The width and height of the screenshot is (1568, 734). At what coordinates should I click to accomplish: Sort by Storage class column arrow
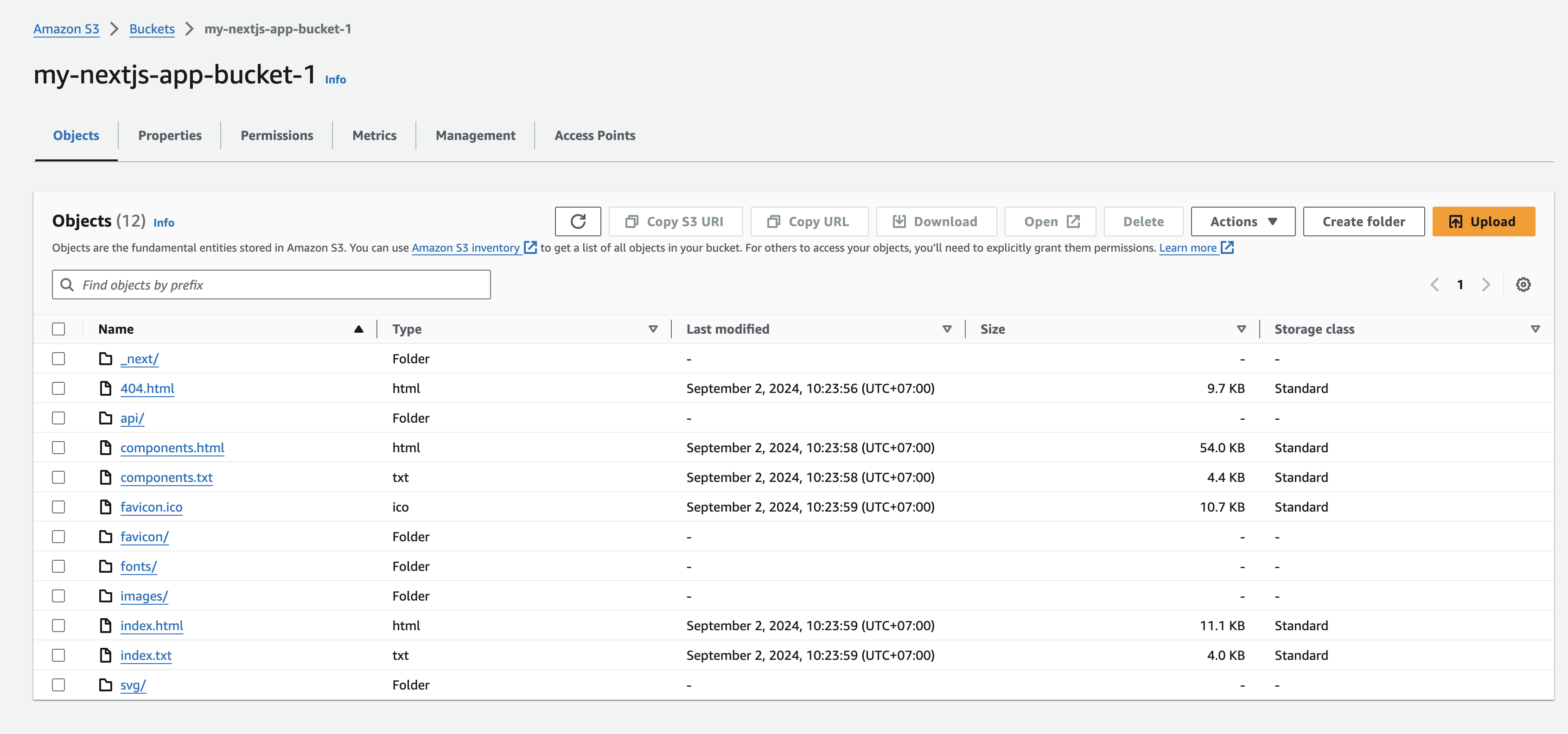click(x=1535, y=329)
